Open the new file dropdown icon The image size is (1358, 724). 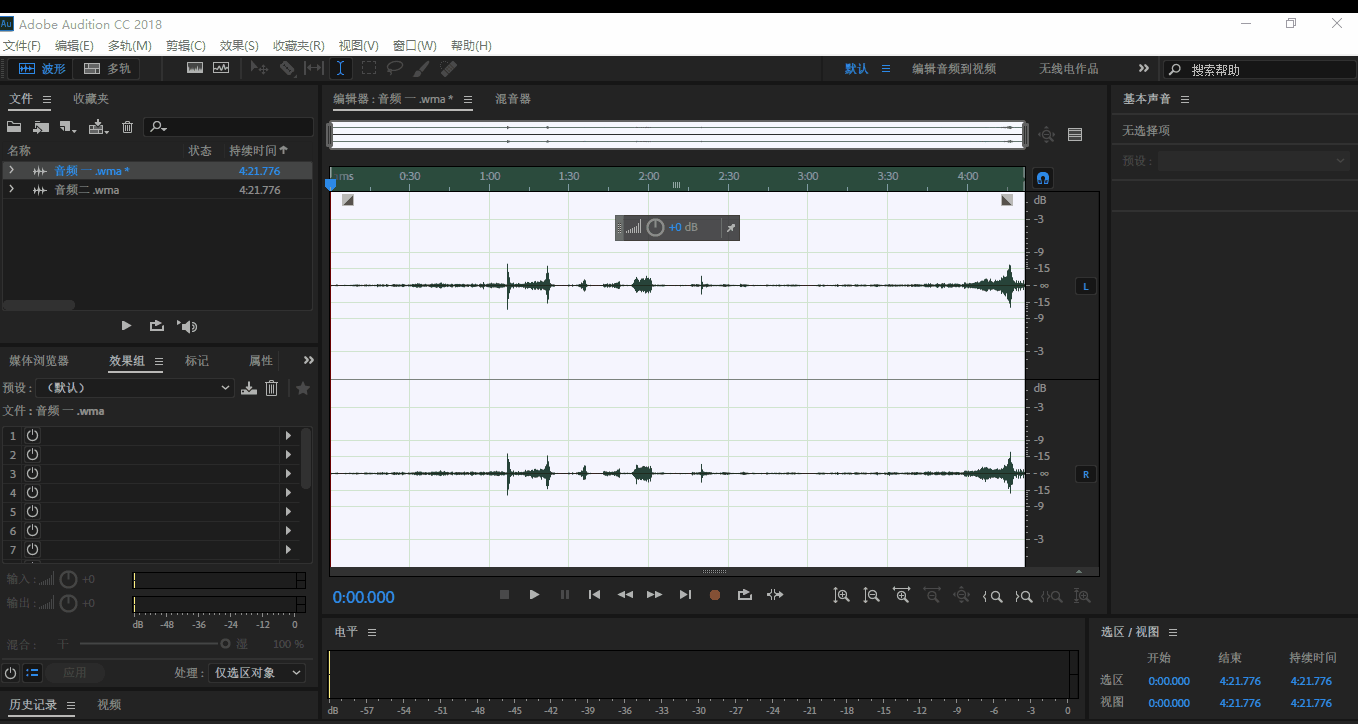[x=68, y=127]
